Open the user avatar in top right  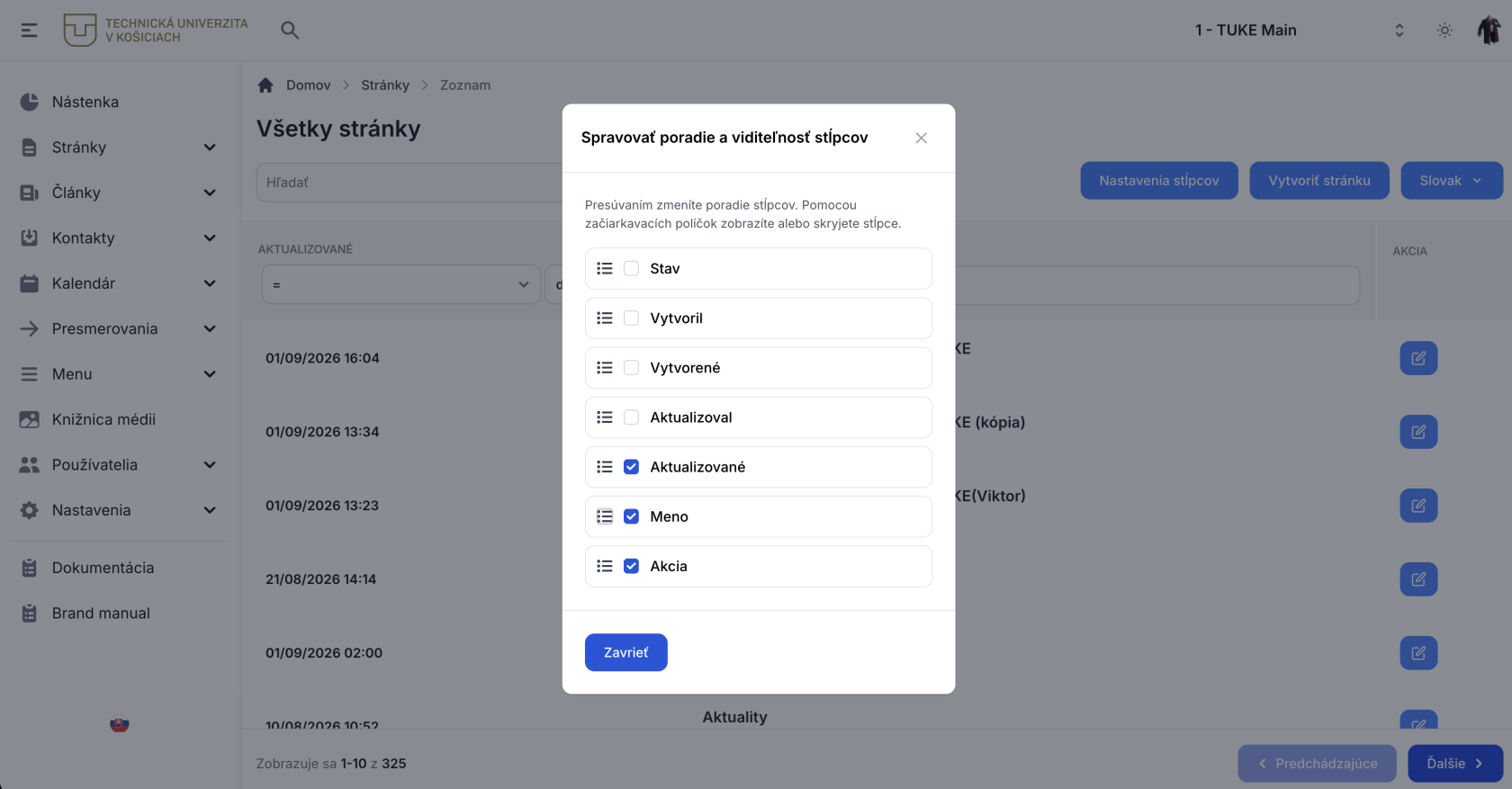[1489, 30]
